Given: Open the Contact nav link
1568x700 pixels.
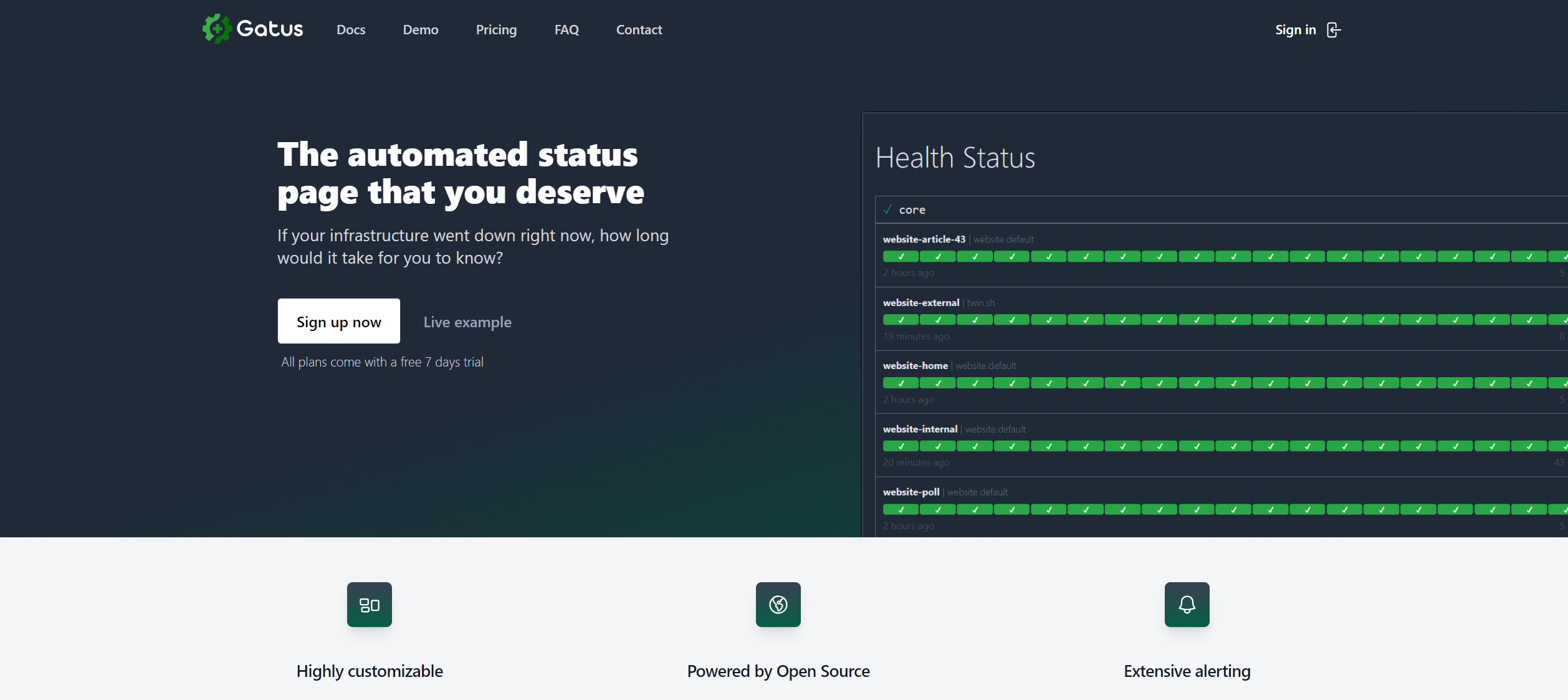Looking at the screenshot, I should [x=639, y=30].
